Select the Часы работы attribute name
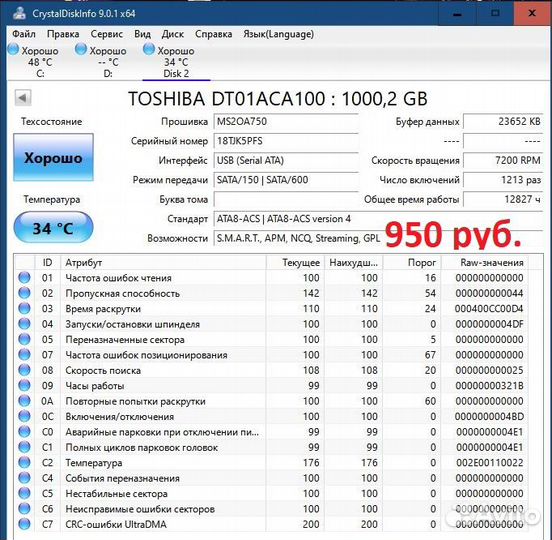 click(x=95, y=386)
